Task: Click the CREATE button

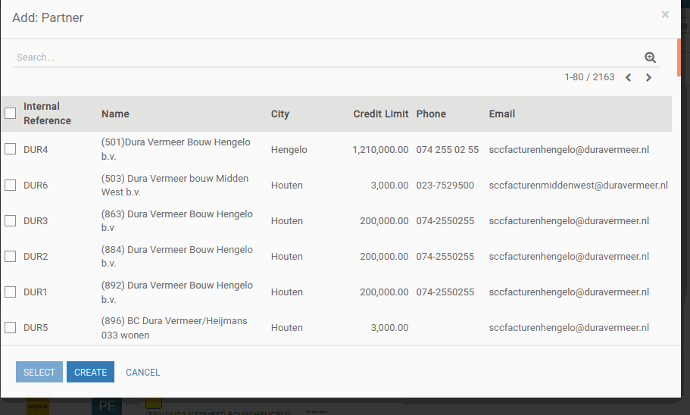Action: pos(90,372)
